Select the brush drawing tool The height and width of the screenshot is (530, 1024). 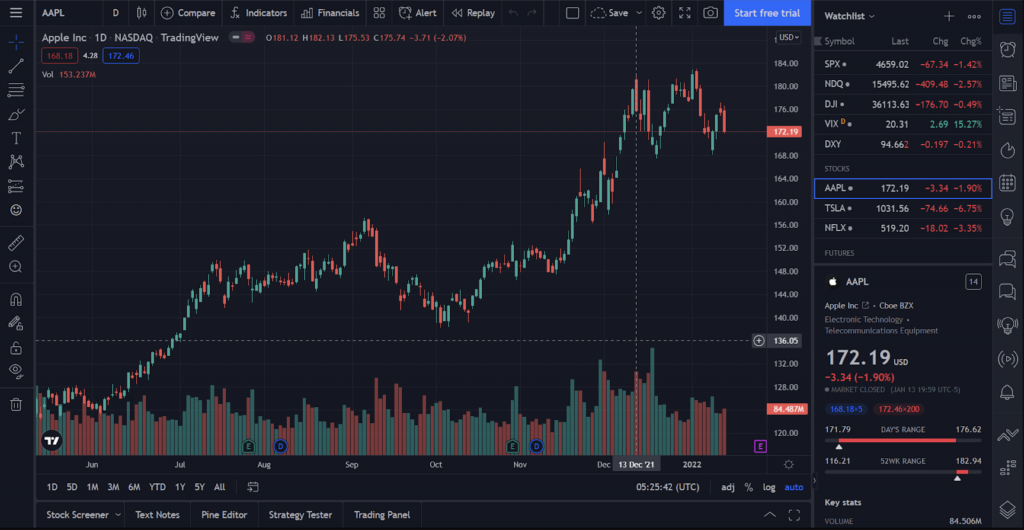[16, 114]
